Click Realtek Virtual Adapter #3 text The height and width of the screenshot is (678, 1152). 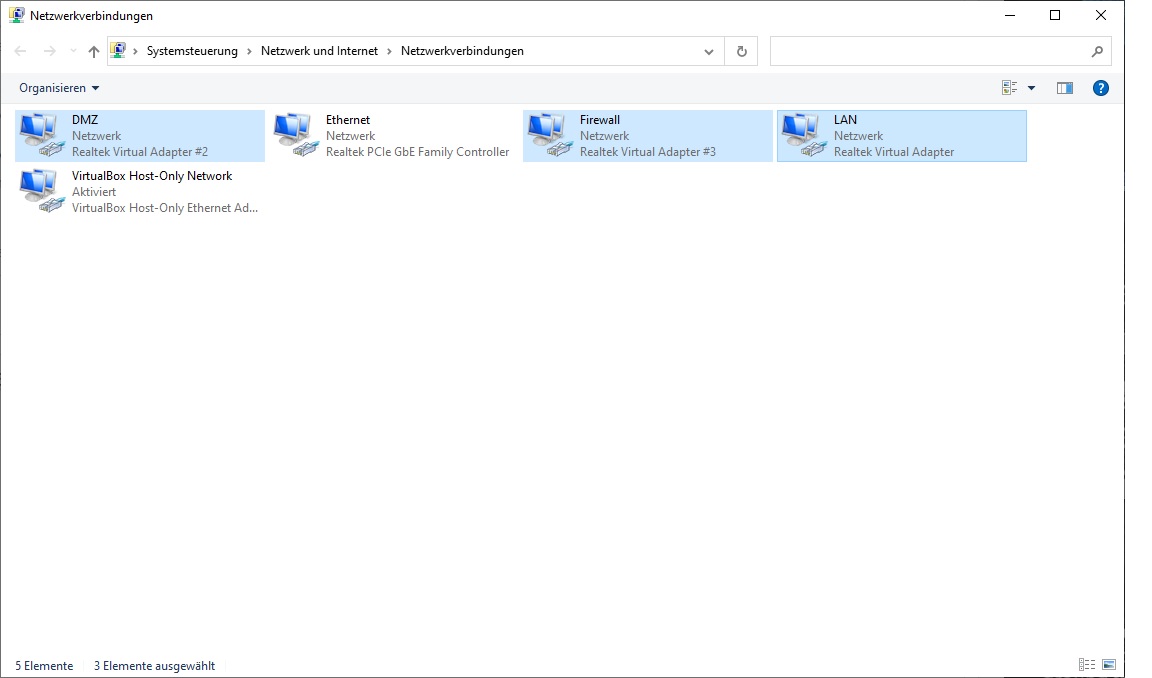click(647, 152)
